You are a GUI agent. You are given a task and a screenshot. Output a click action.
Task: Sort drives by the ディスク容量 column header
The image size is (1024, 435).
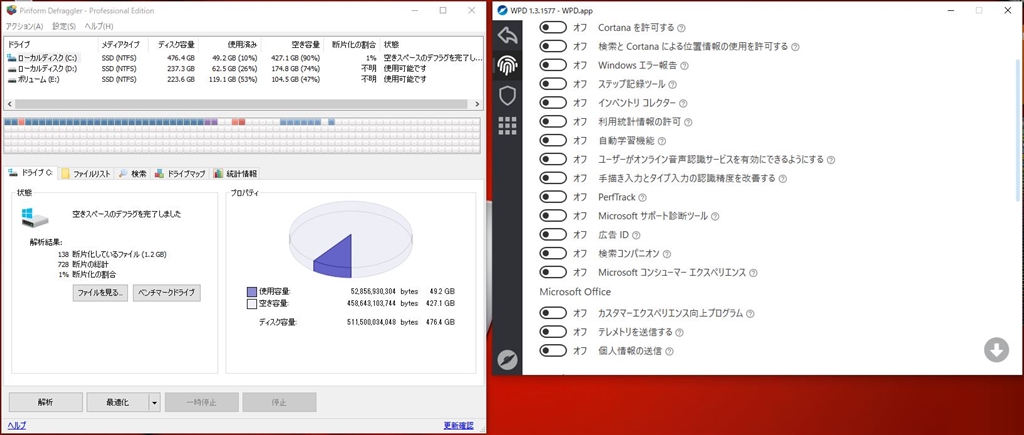173,45
